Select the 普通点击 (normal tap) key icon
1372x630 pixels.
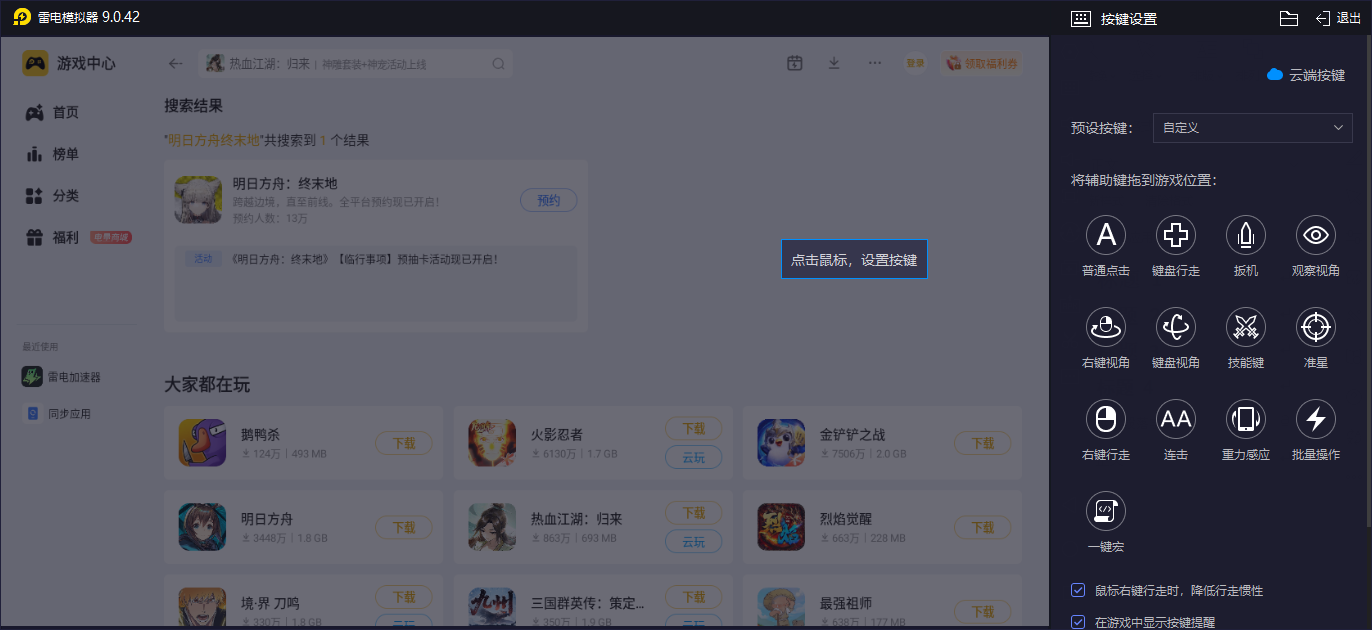click(1106, 235)
